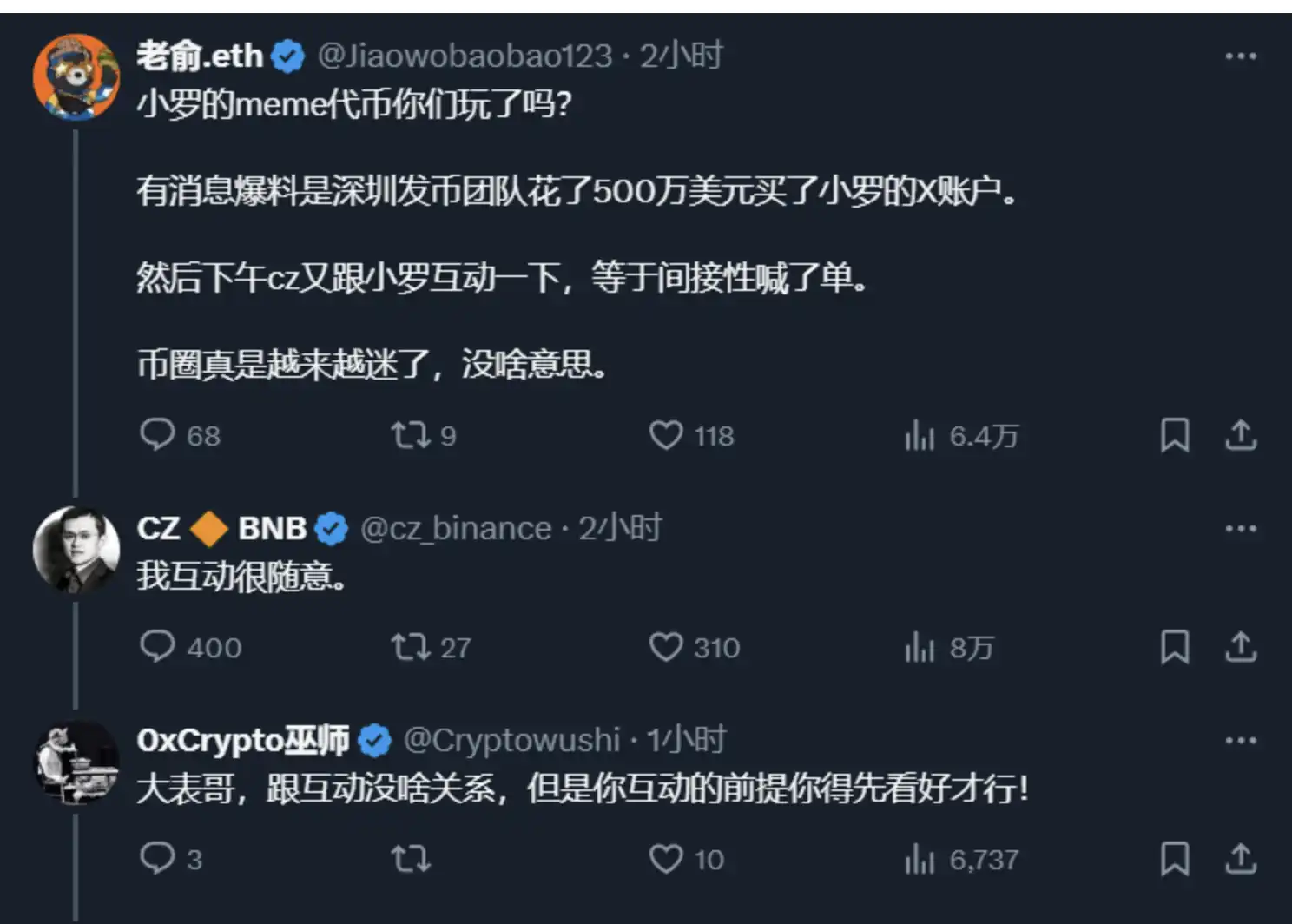Bookmark CZ's reply

pos(1175,647)
